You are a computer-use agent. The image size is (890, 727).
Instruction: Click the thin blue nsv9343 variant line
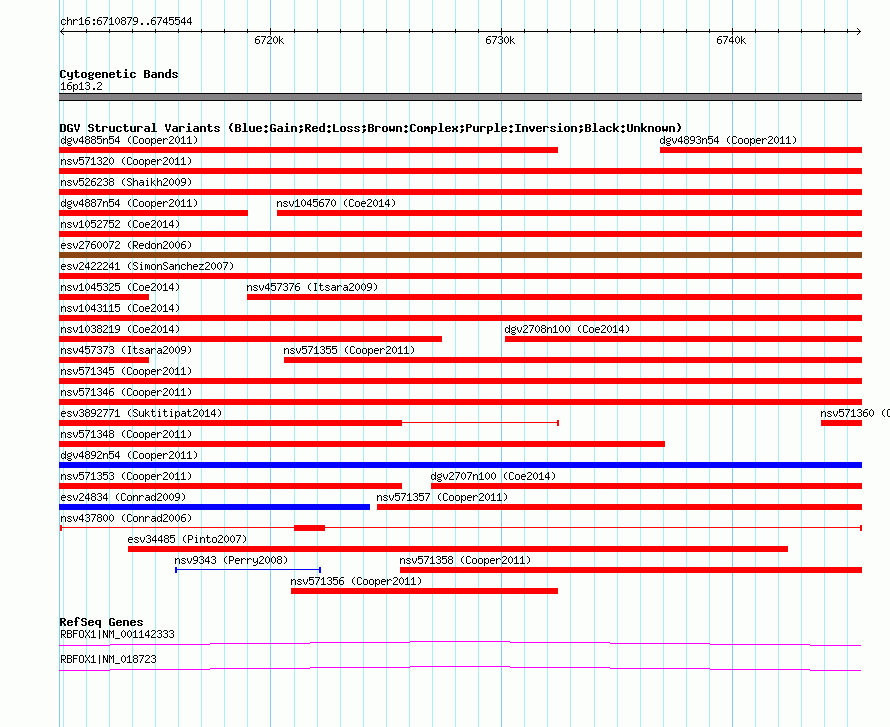[248, 570]
